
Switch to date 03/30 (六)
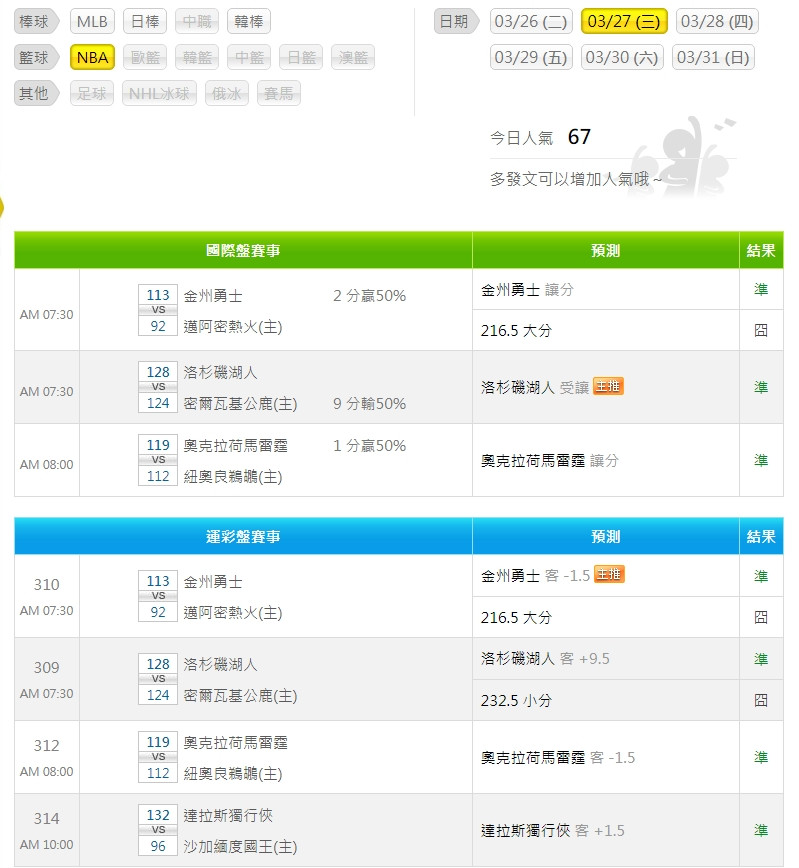pos(622,58)
